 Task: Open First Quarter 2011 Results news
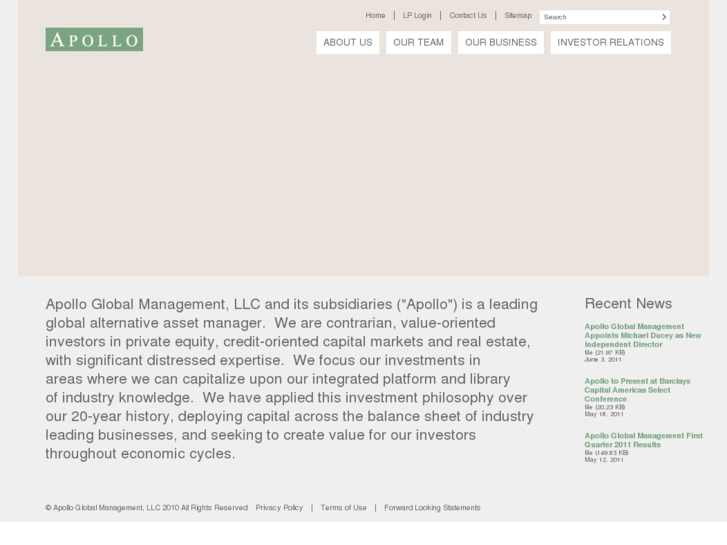click(x=644, y=440)
